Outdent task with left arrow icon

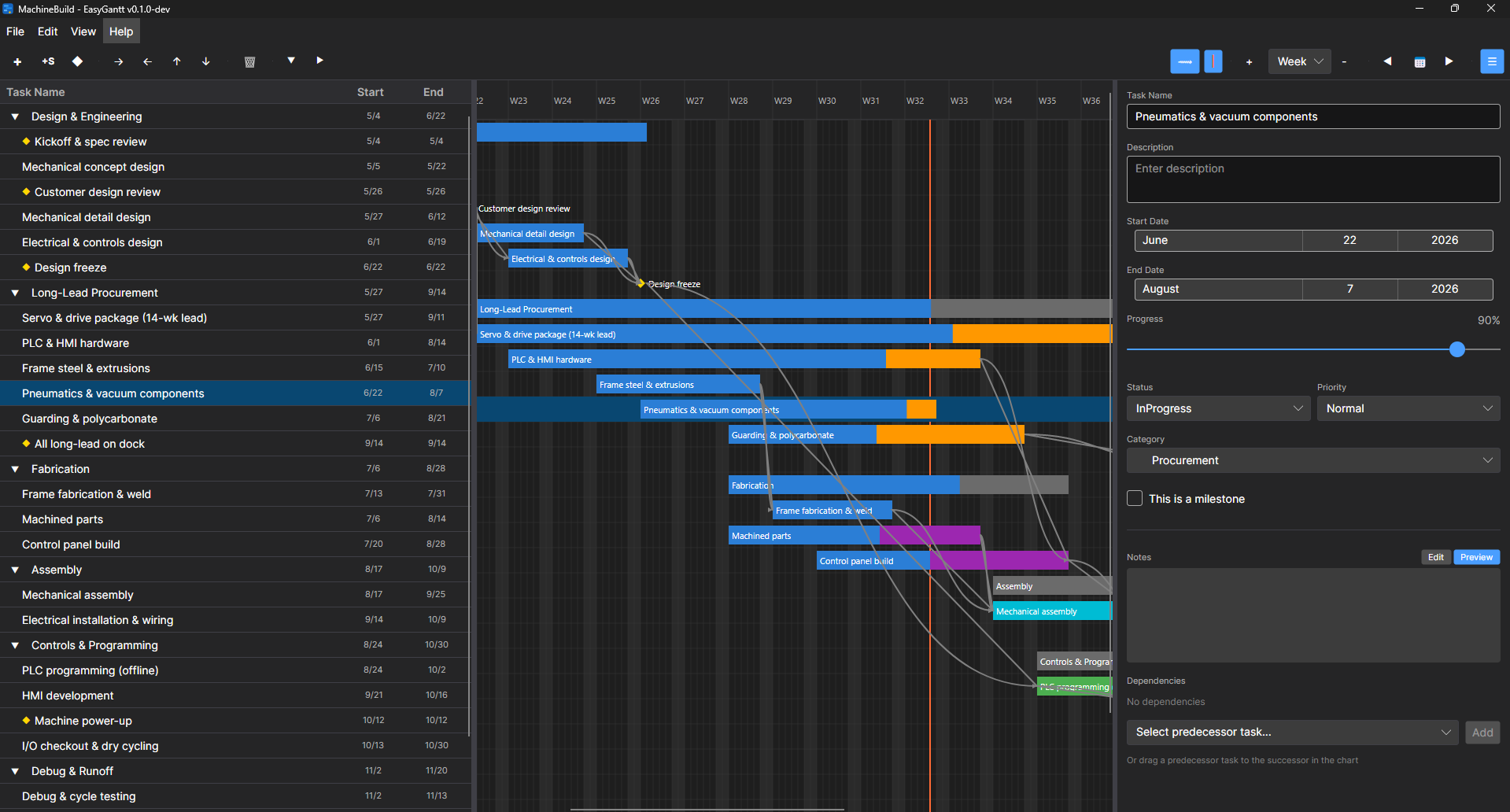[147, 61]
